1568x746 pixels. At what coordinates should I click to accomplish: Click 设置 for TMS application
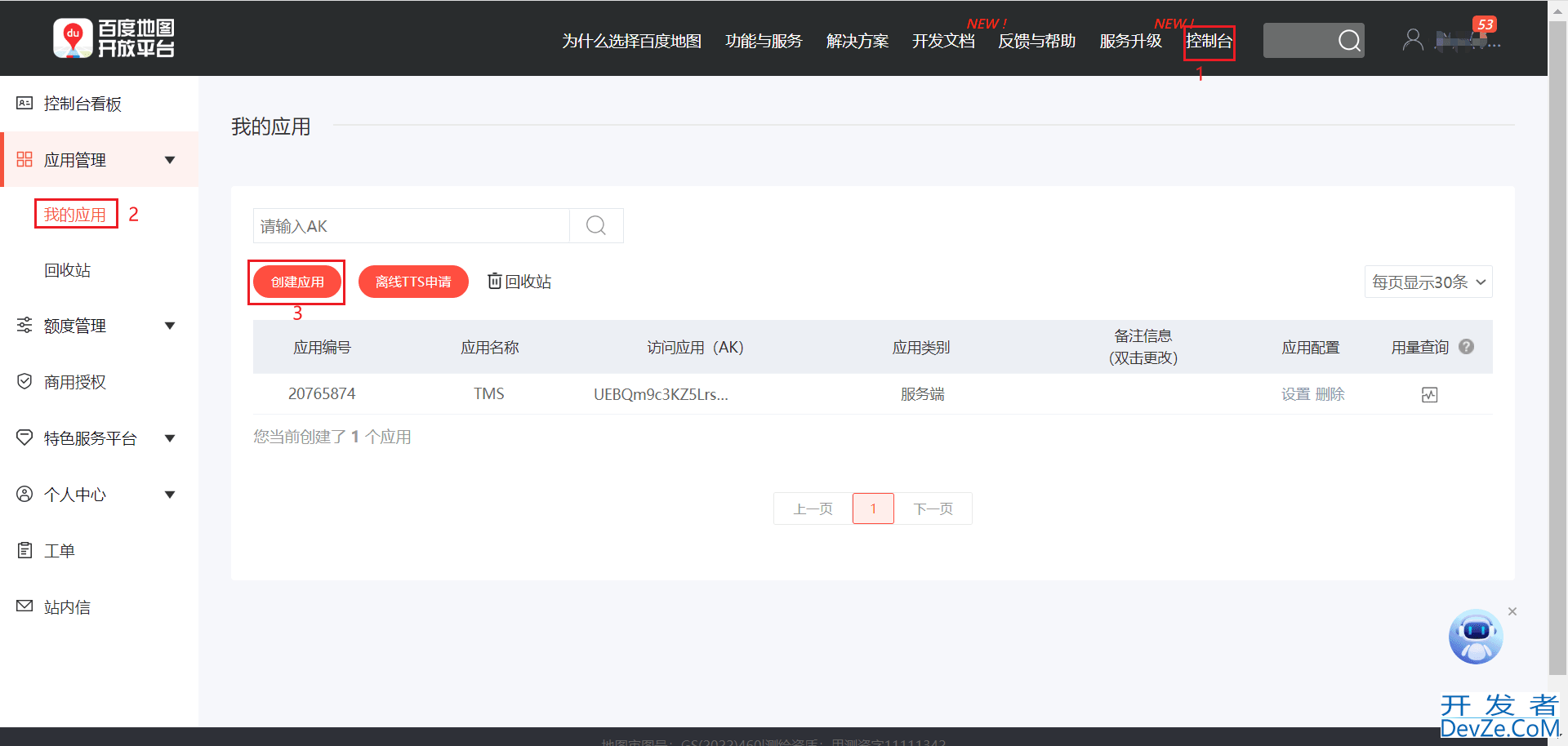pos(1295,394)
